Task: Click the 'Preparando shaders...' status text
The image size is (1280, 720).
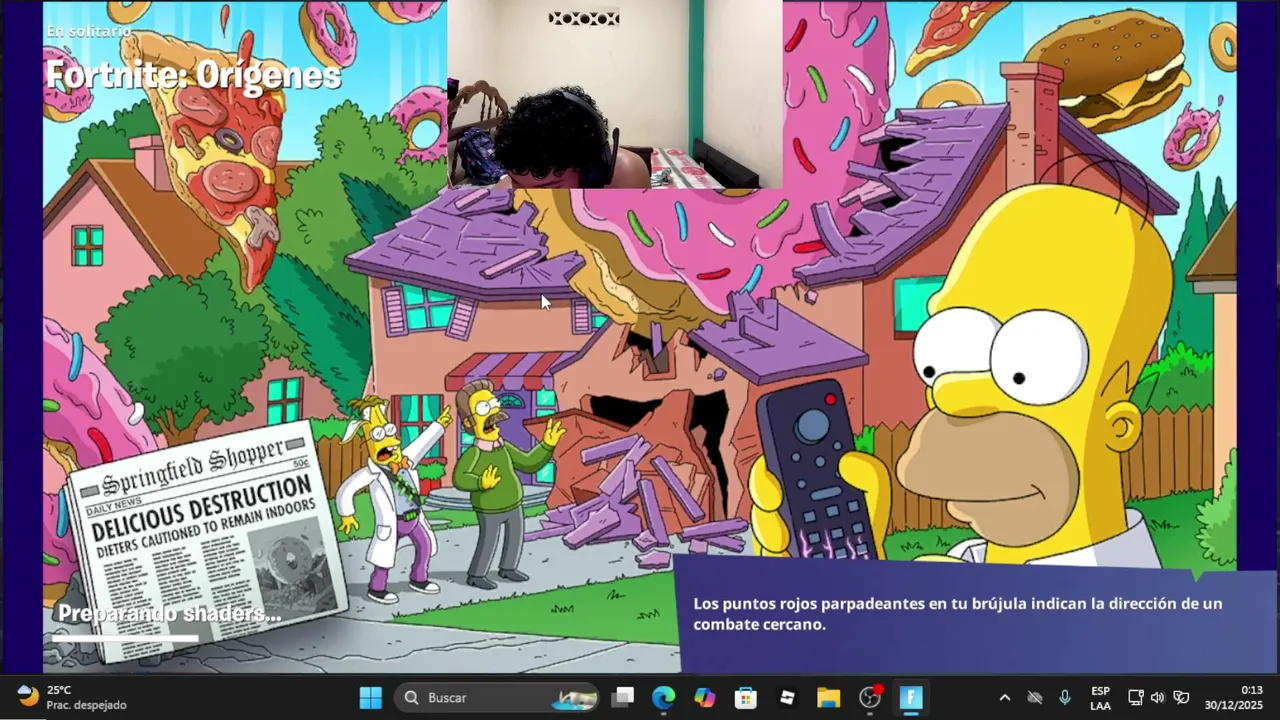Action: tap(169, 613)
